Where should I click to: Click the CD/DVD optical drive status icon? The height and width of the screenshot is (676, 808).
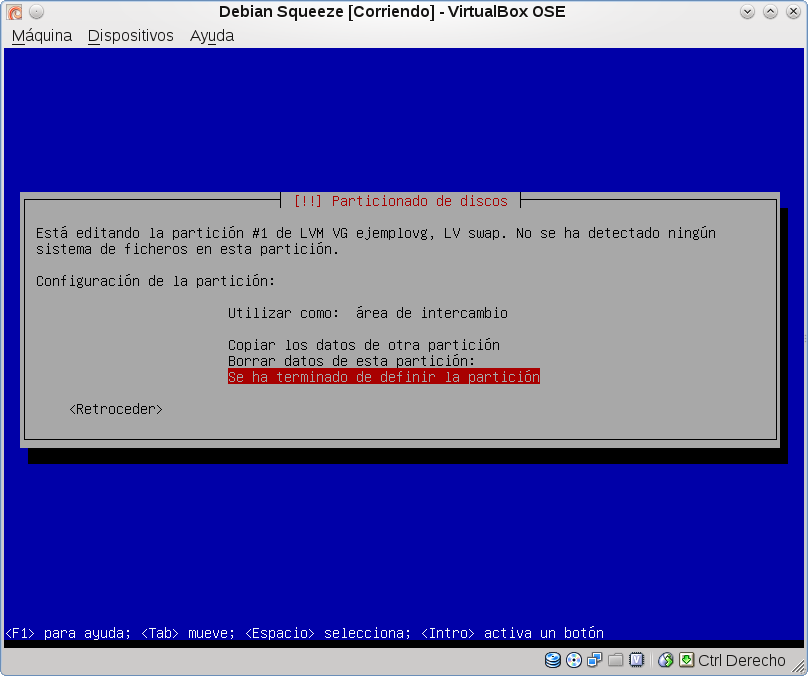coord(574,660)
